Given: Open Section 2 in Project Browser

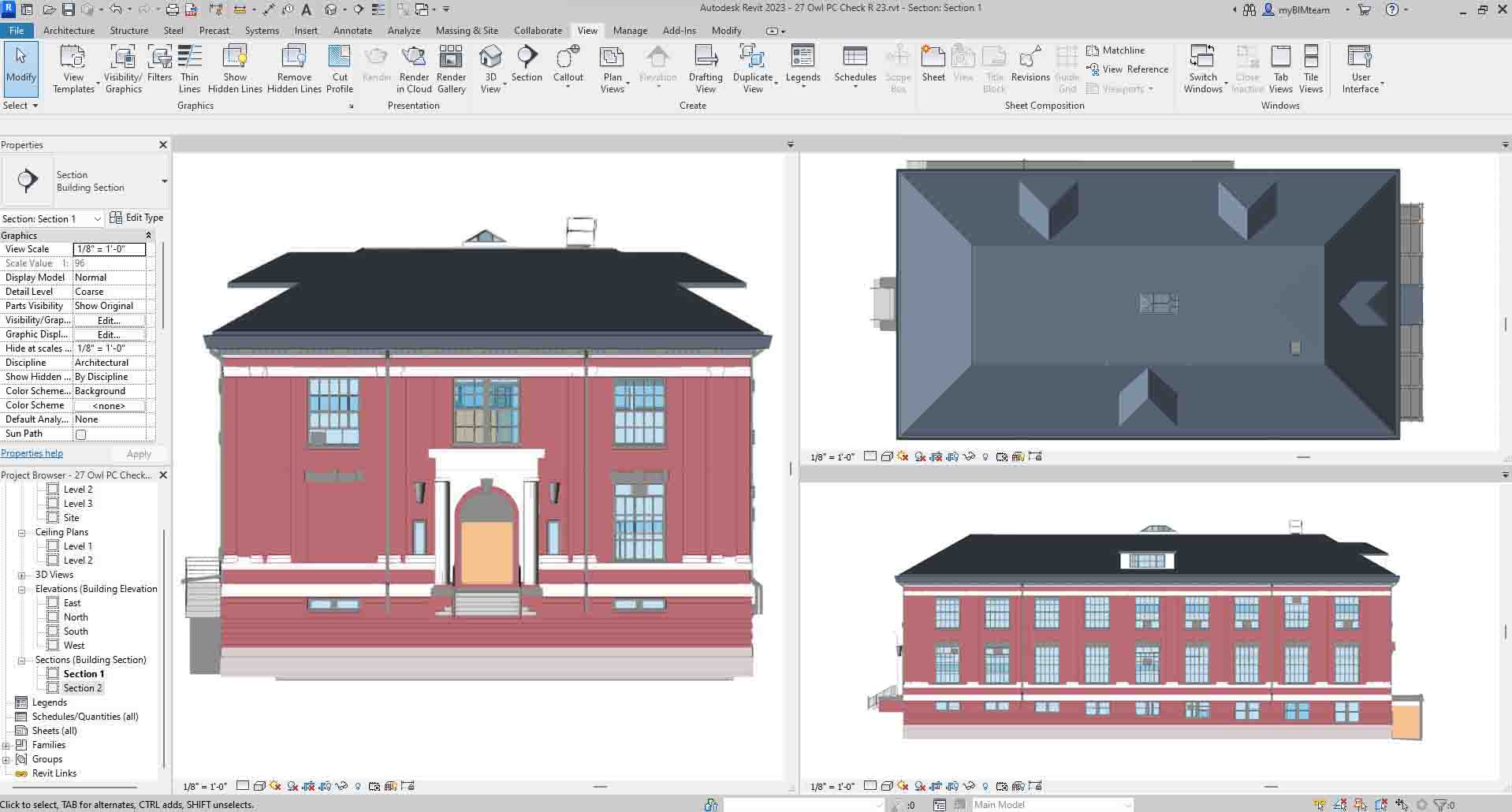Looking at the screenshot, I should (x=83, y=688).
